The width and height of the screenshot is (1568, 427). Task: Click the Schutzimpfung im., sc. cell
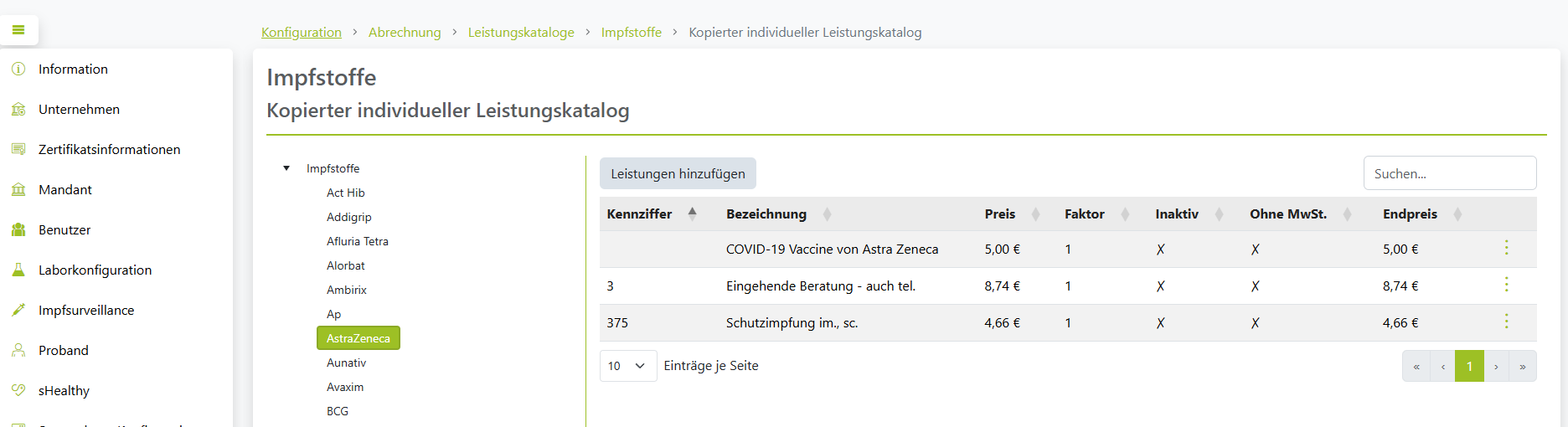point(792,322)
